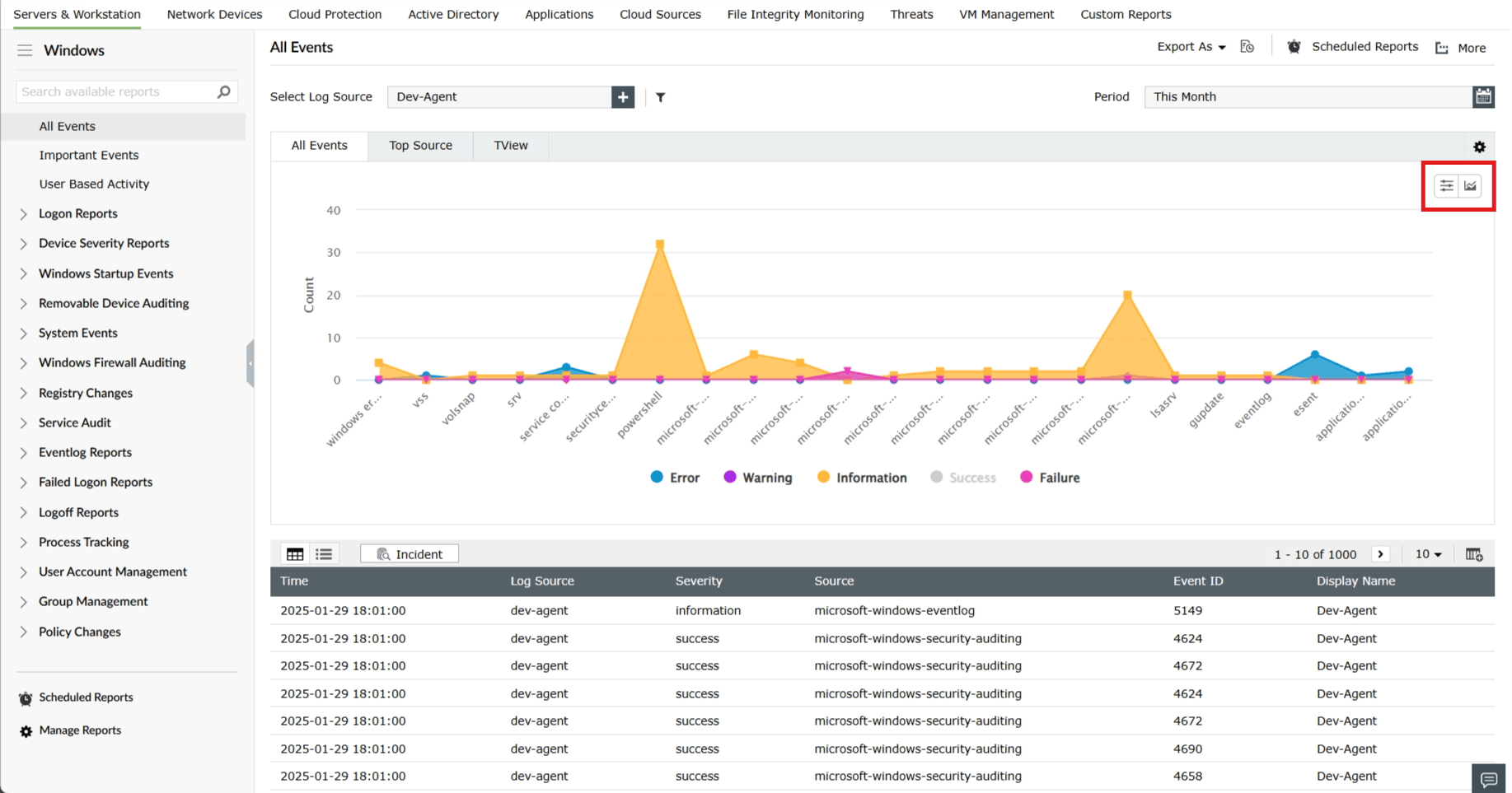The width and height of the screenshot is (1512, 793).
Task: Click the Incident button
Action: click(418, 553)
